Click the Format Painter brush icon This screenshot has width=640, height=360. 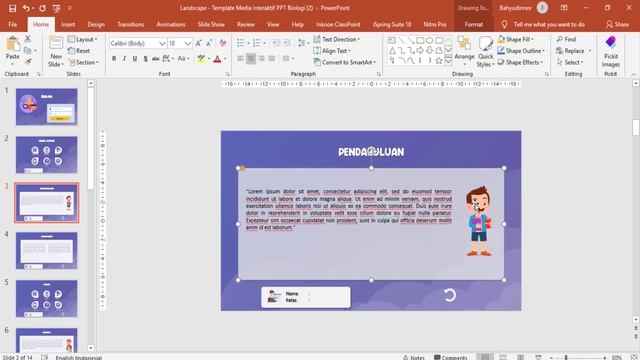click(28, 62)
